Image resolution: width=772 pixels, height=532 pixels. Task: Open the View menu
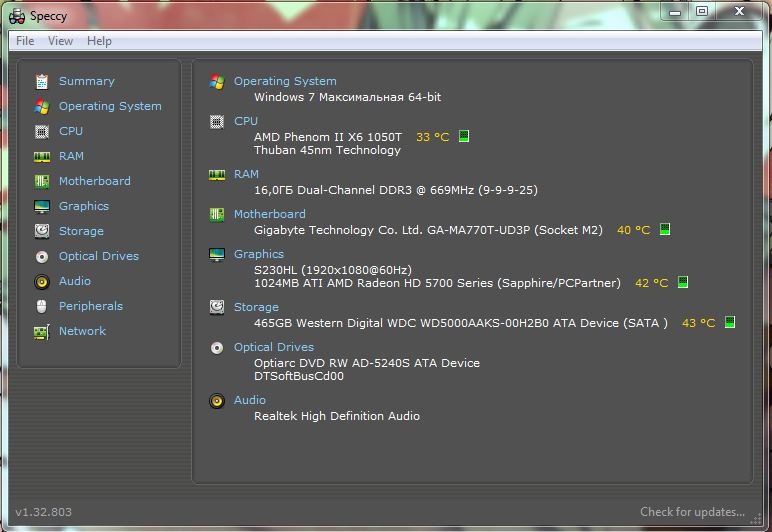(x=61, y=41)
